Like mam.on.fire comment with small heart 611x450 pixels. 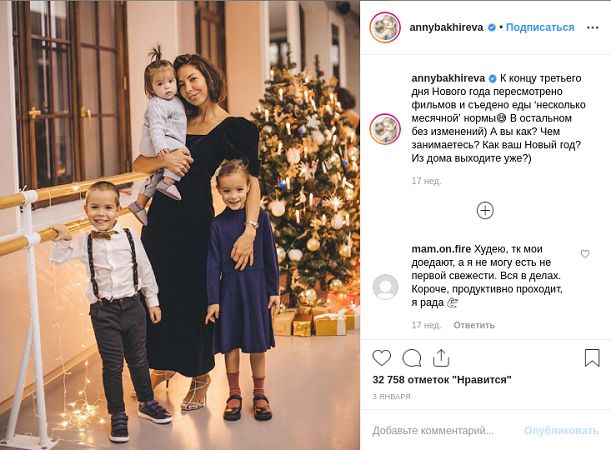(585, 254)
